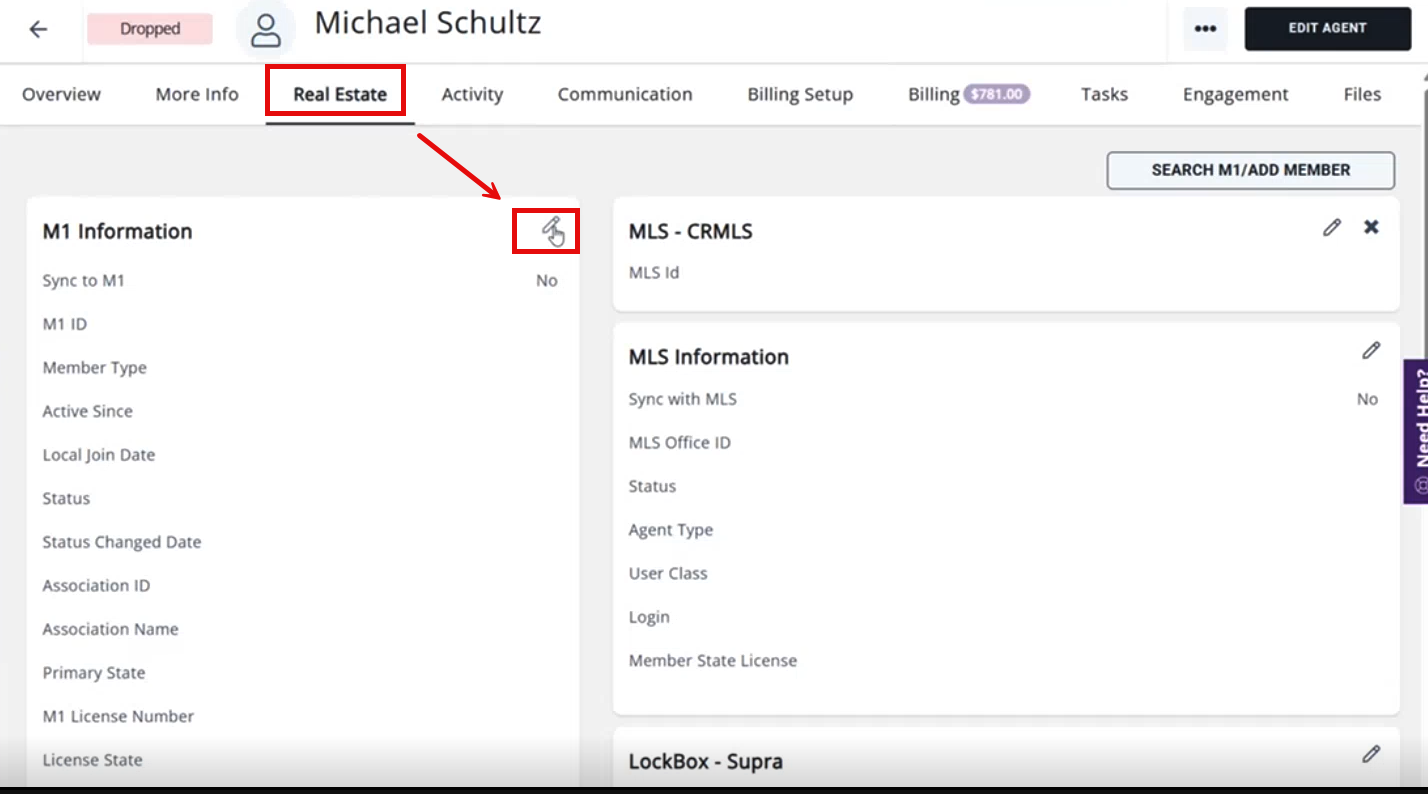Click the MLS - CRMLS heading

coord(690,231)
